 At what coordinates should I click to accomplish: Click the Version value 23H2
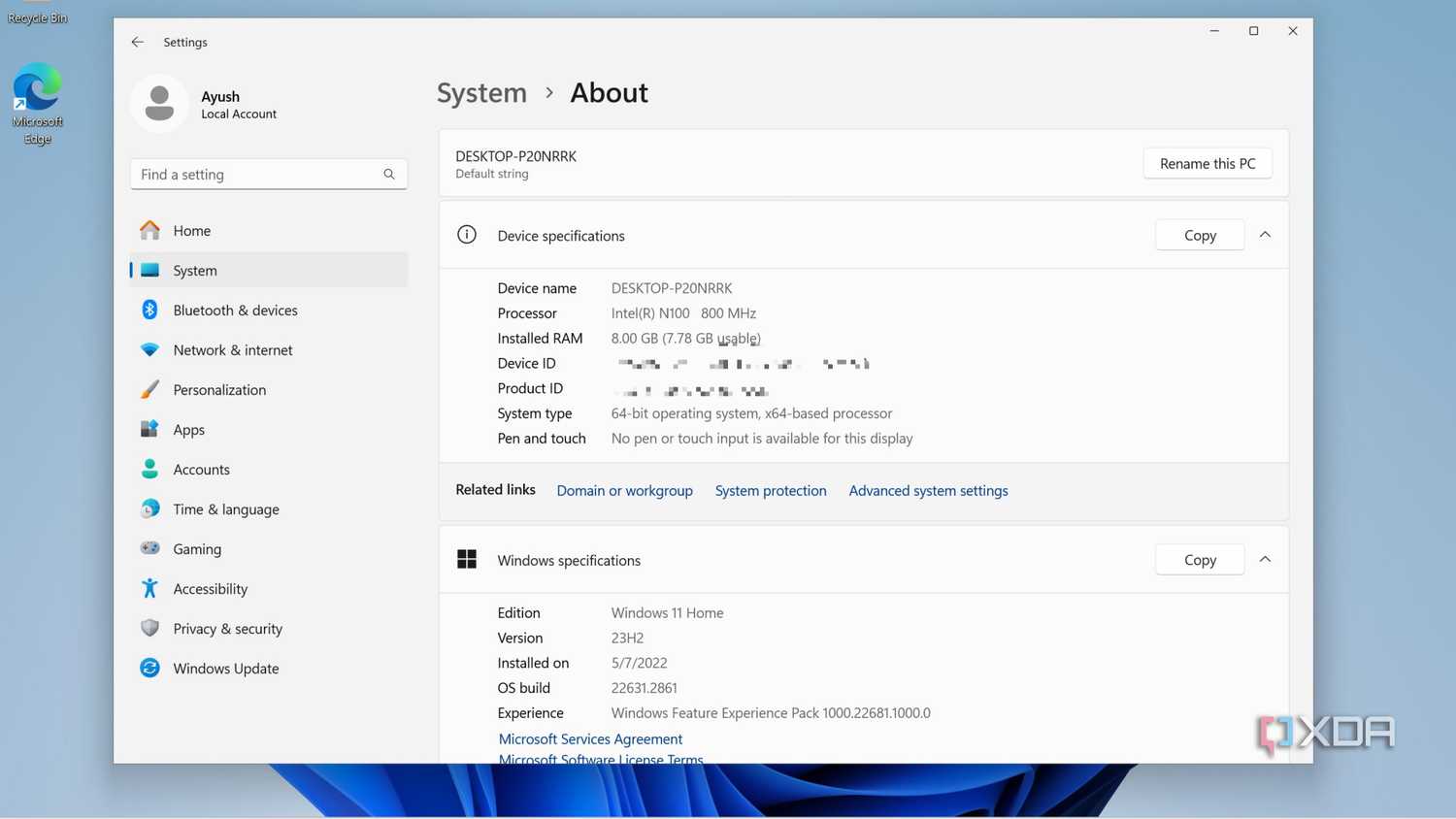pyautogui.click(x=627, y=638)
